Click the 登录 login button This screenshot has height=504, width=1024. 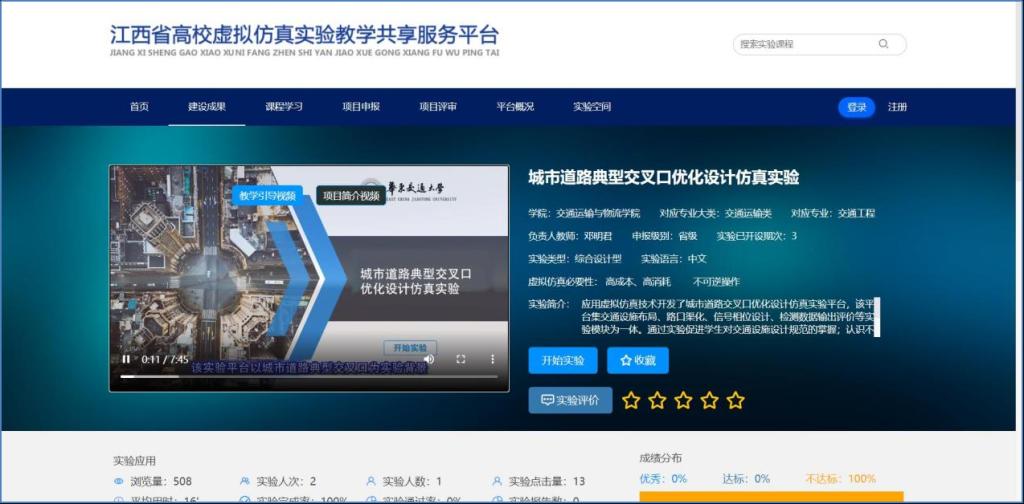point(856,107)
